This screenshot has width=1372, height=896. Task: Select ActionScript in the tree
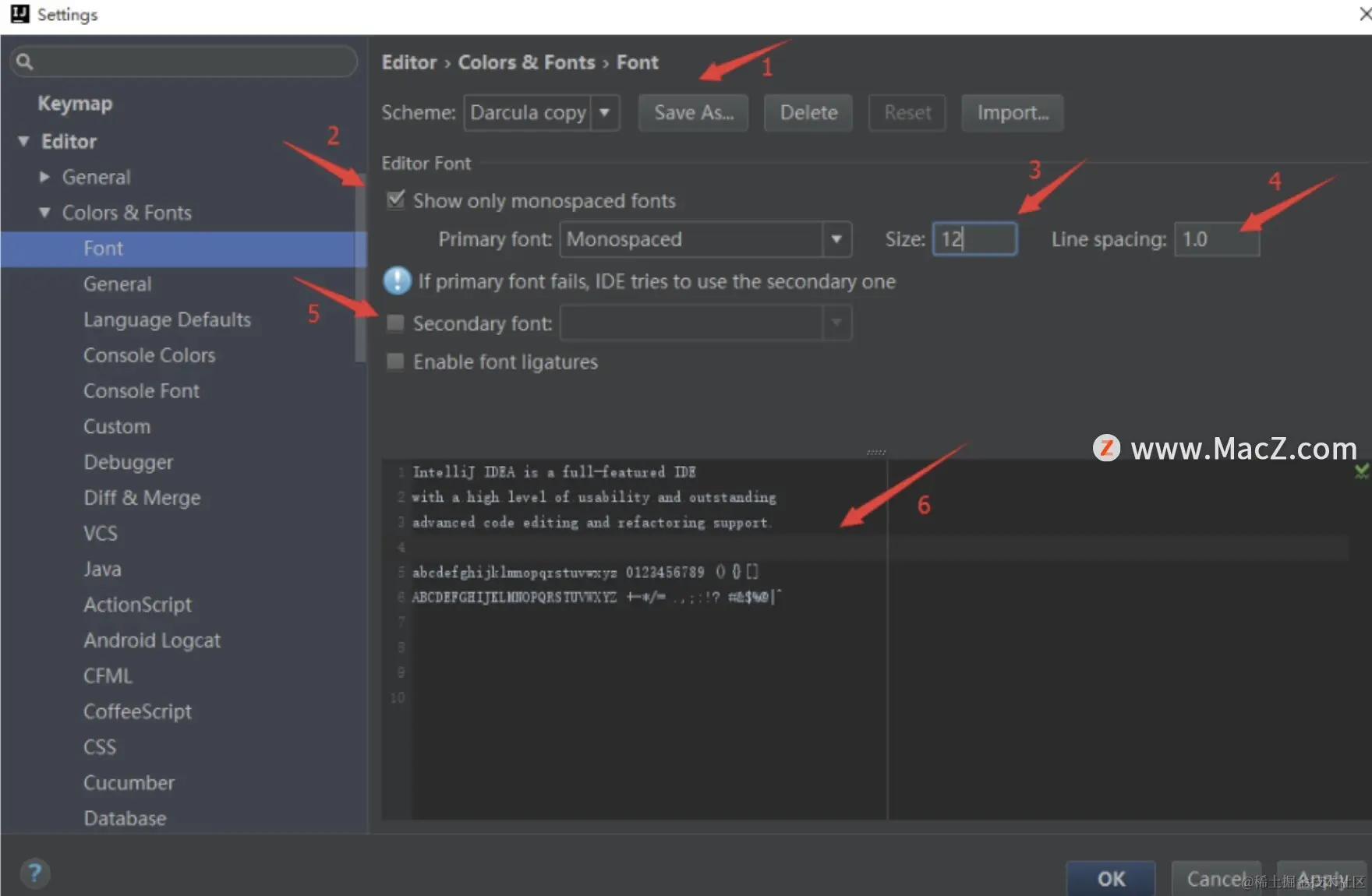pyautogui.click(x=138, y=605)
